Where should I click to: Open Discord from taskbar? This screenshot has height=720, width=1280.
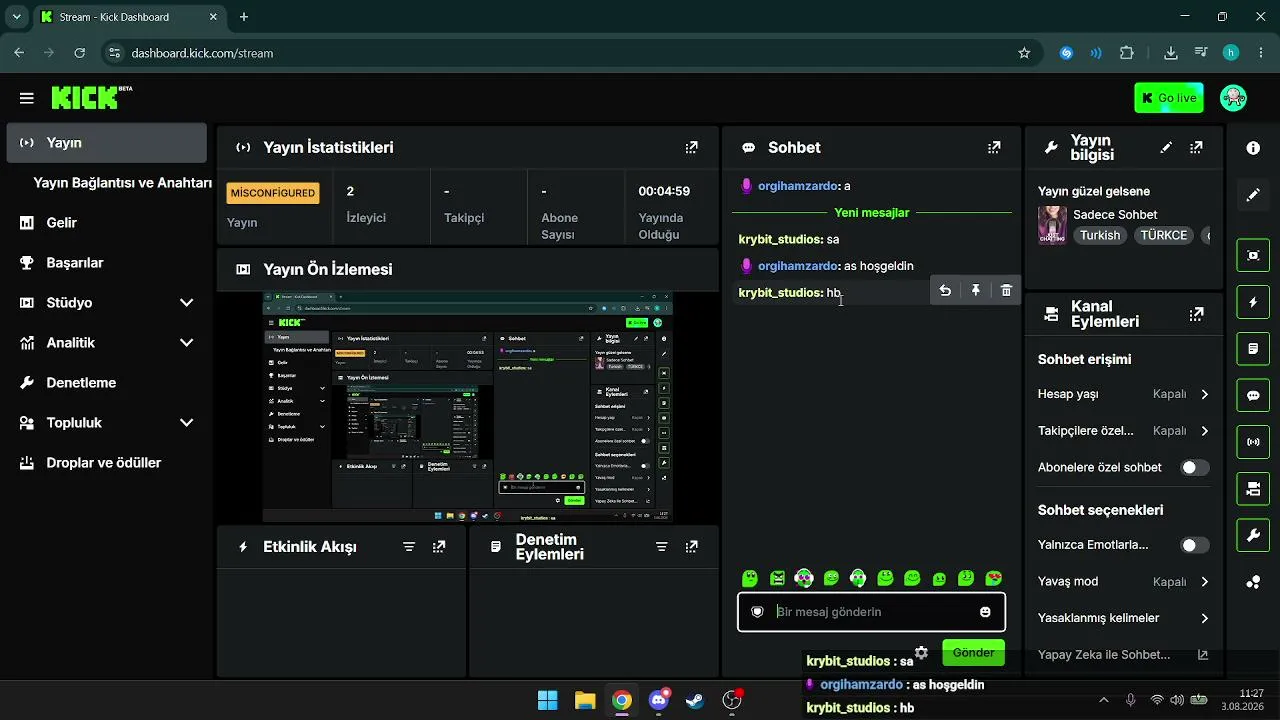(x=659, y=700)
